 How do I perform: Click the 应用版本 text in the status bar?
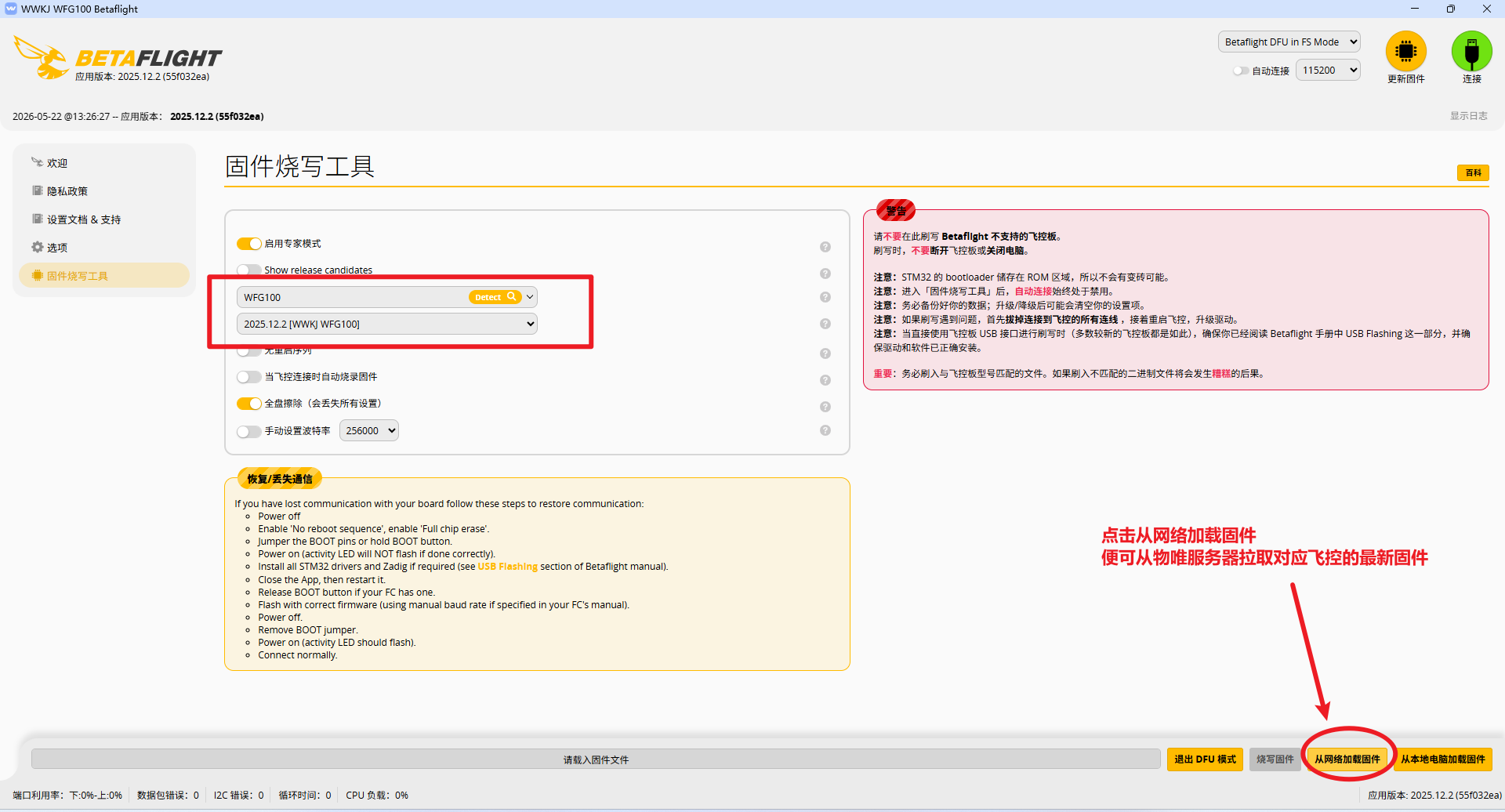click(x=1434, y=796)
